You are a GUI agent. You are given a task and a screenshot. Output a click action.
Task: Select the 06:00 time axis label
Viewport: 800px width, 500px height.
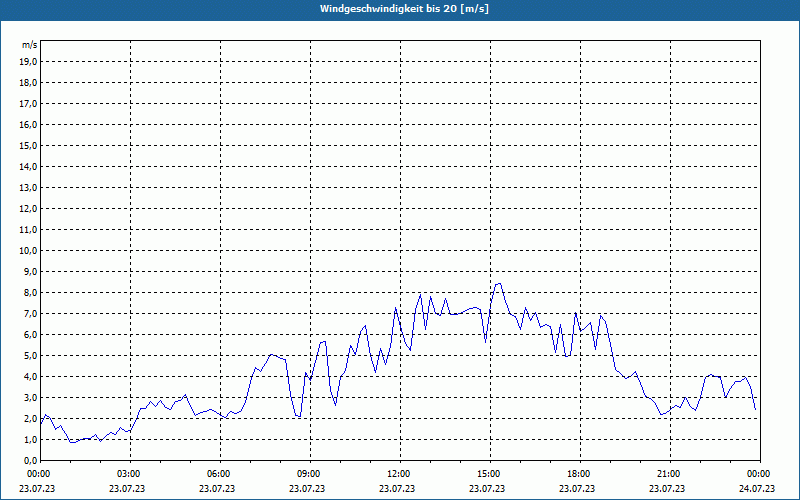(x=218, y=474)
